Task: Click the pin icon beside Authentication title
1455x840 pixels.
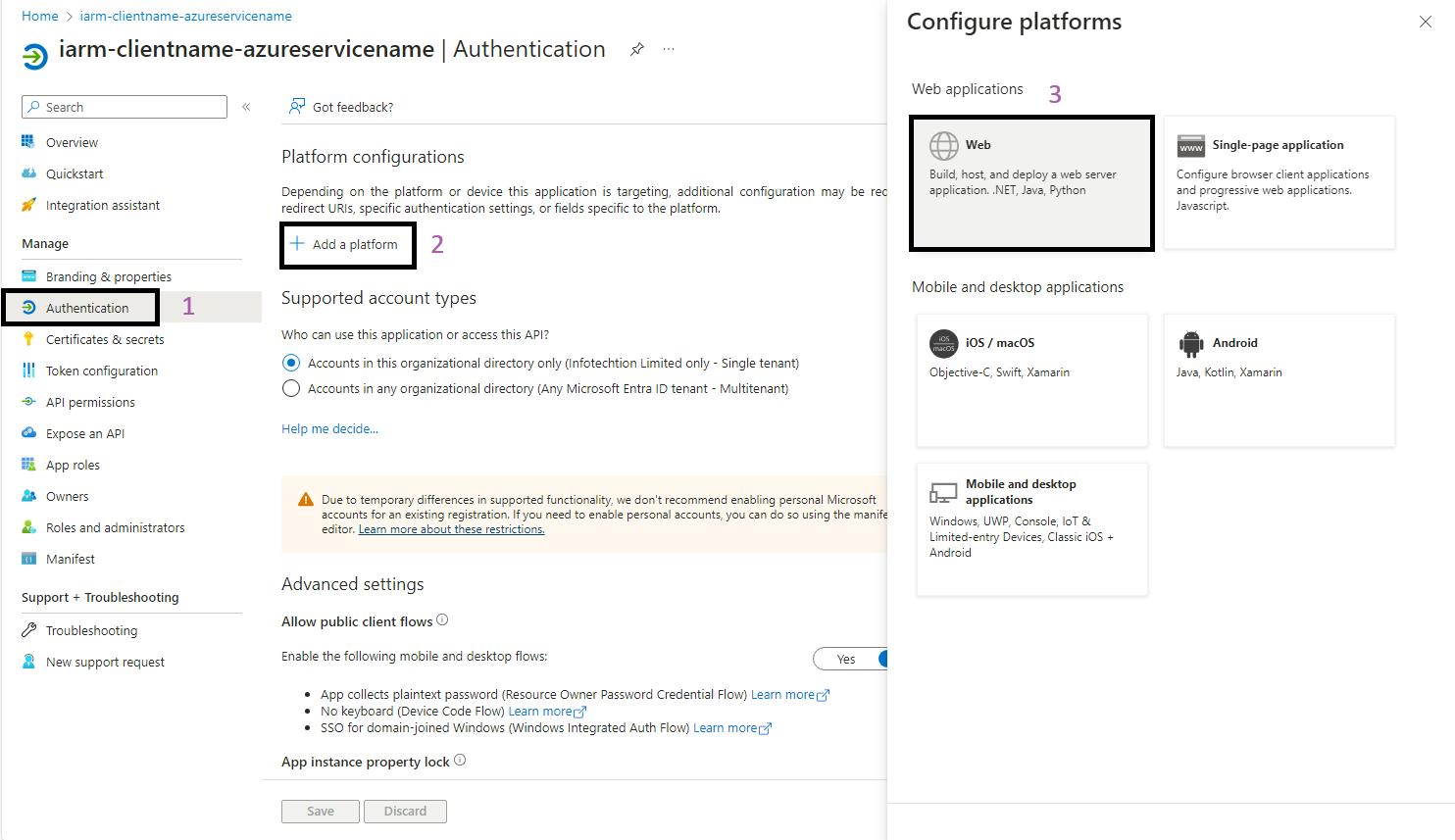Action: click(637, 49)
